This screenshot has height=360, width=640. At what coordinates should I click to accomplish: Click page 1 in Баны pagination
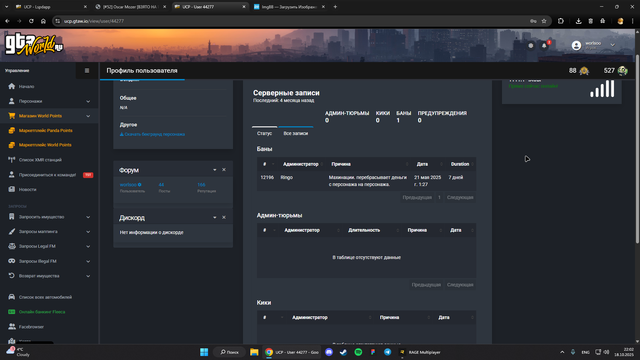439,198
